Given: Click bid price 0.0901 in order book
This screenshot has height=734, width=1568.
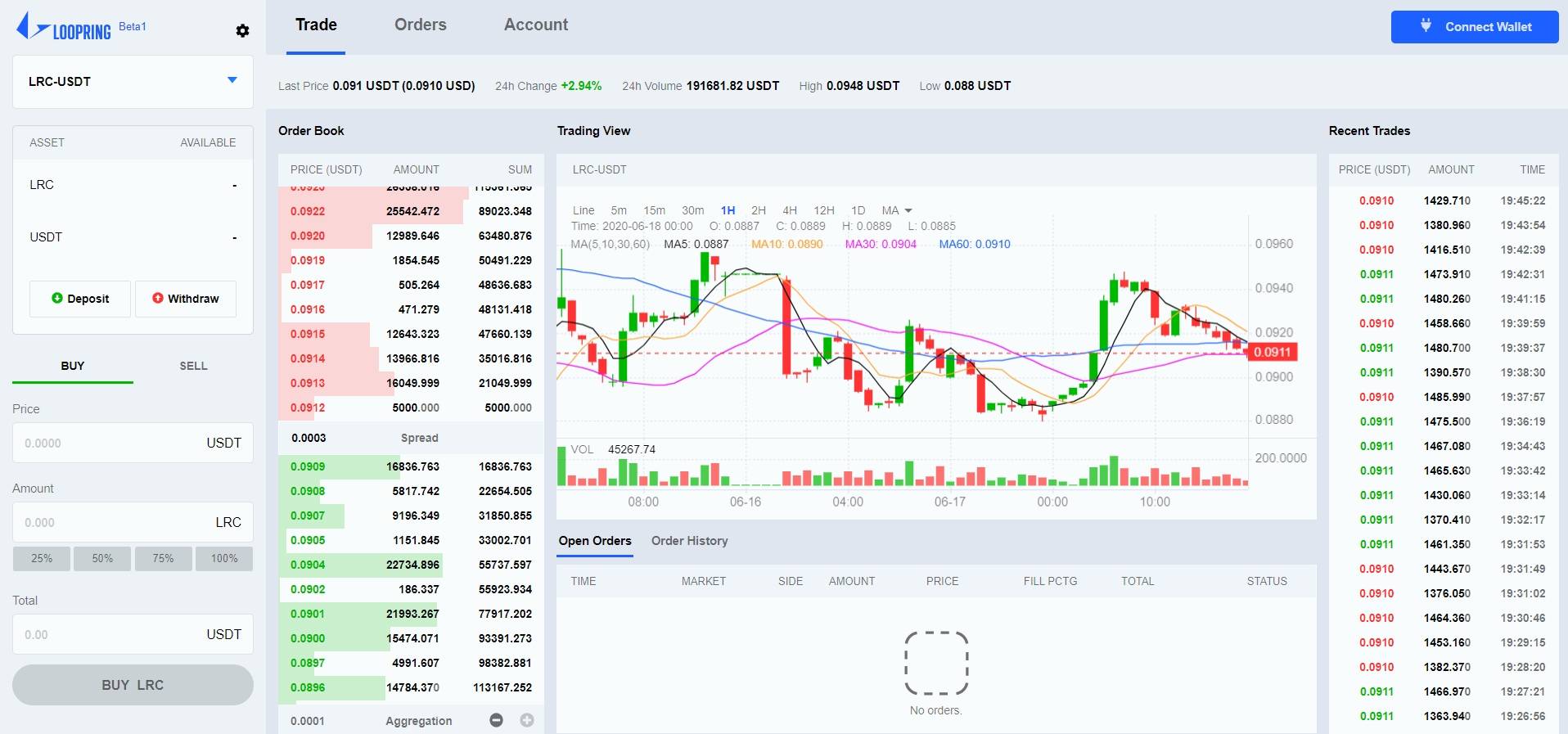Looking at the screenshot, I should point(308,614).
